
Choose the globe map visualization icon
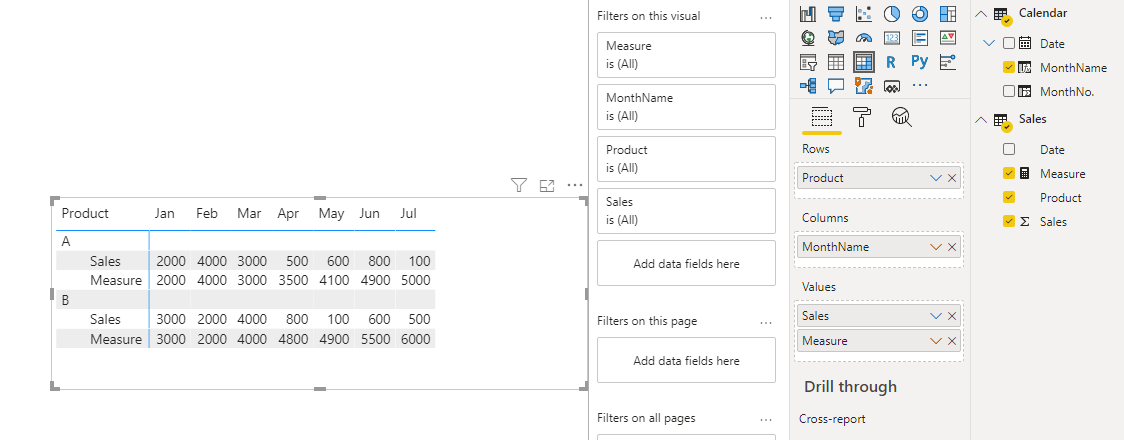809,37
